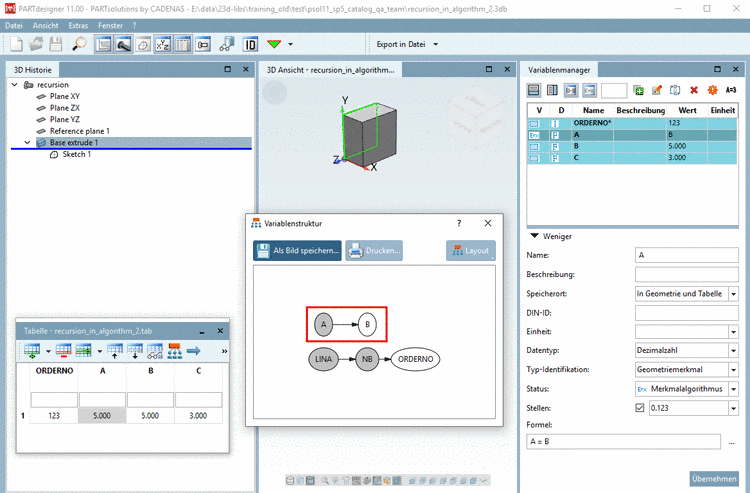Viewport: 750px width, 493px height.
Task: Toggle the 3D view bolt window icon
Action: [123, 44]
